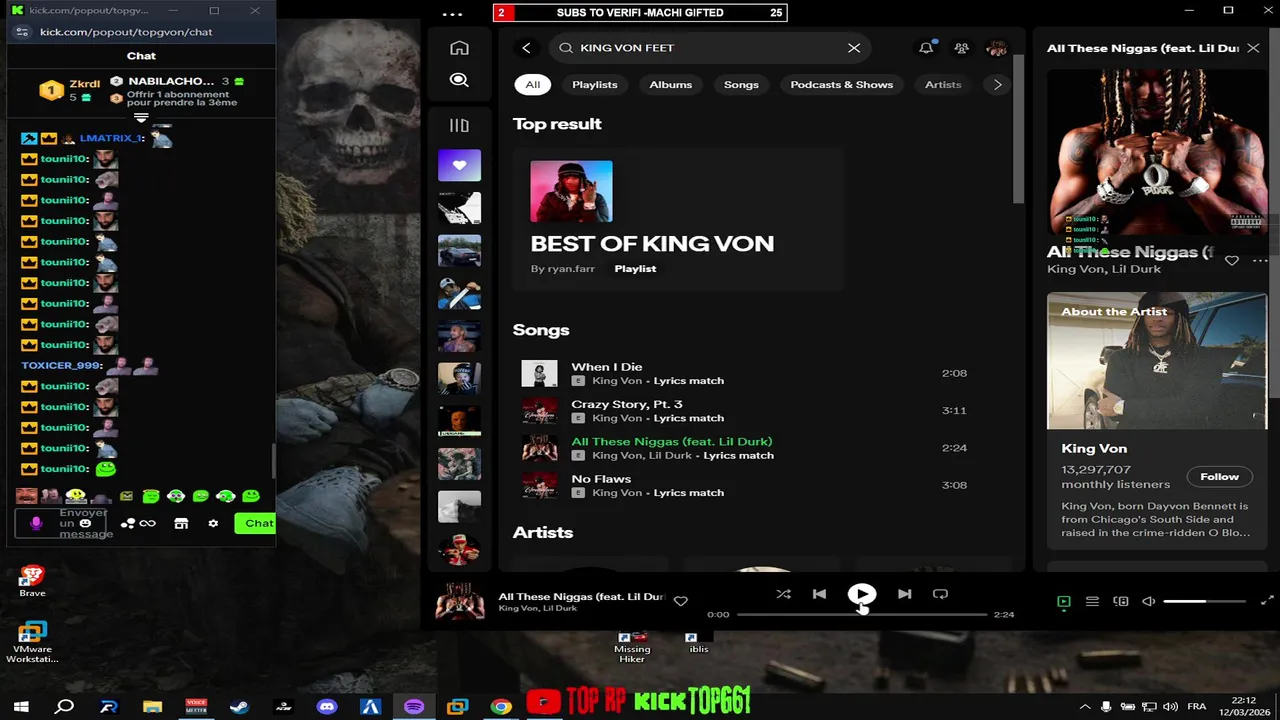Click the Kick chat voice microphone icon

(x=36, y=523)
